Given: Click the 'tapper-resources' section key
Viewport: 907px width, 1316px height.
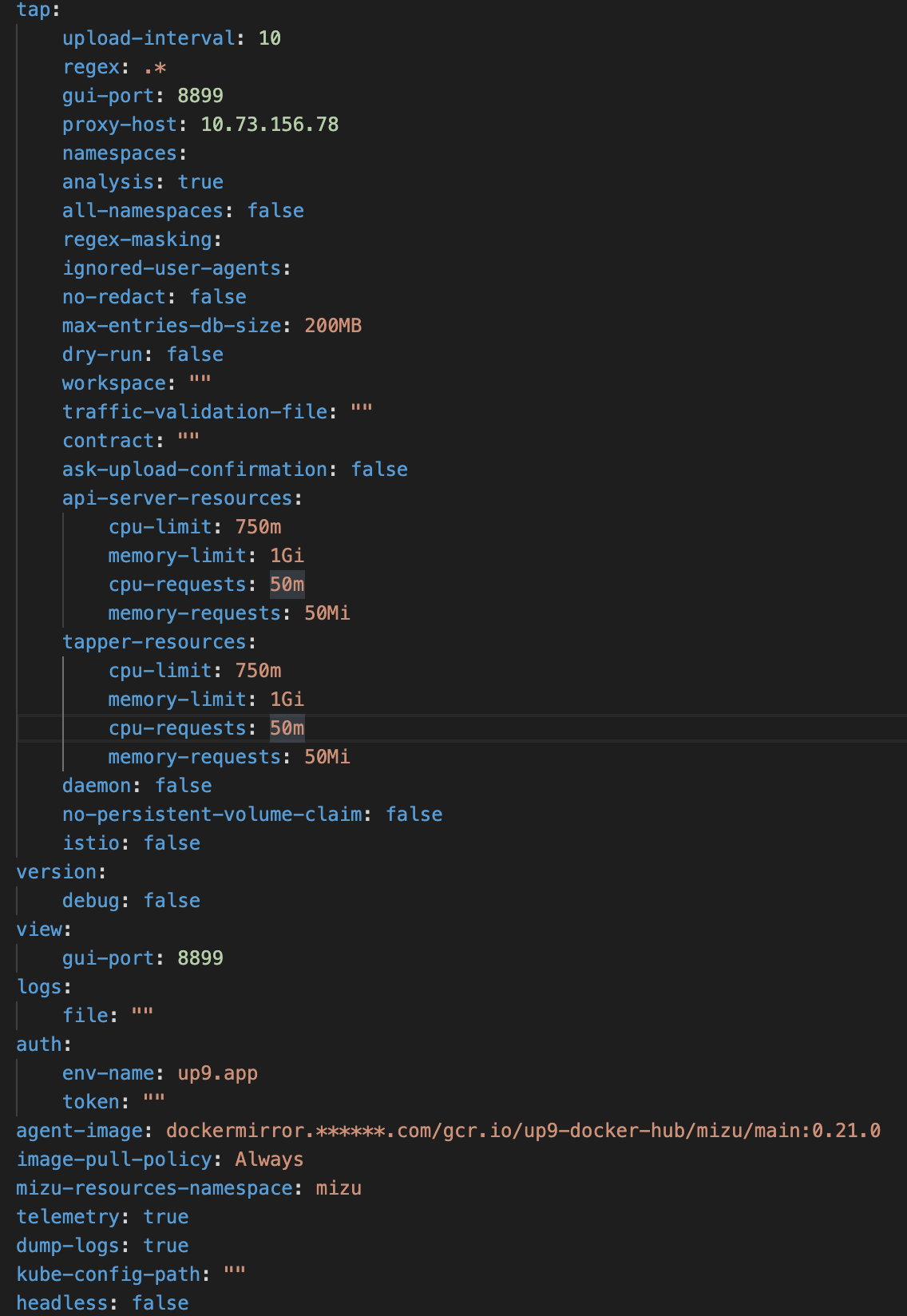Looking at the screenshot, I should (154, 642).
